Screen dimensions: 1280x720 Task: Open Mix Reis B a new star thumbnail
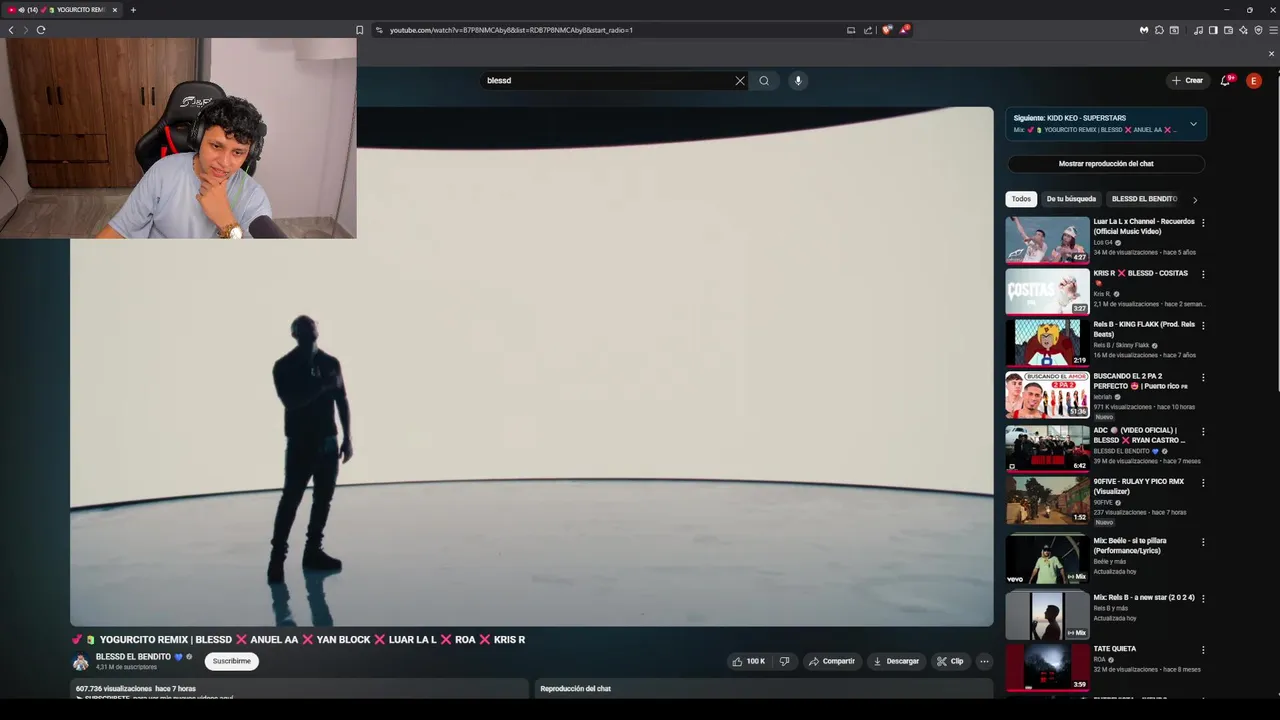pyautogui.click(x=1047, y=616)
